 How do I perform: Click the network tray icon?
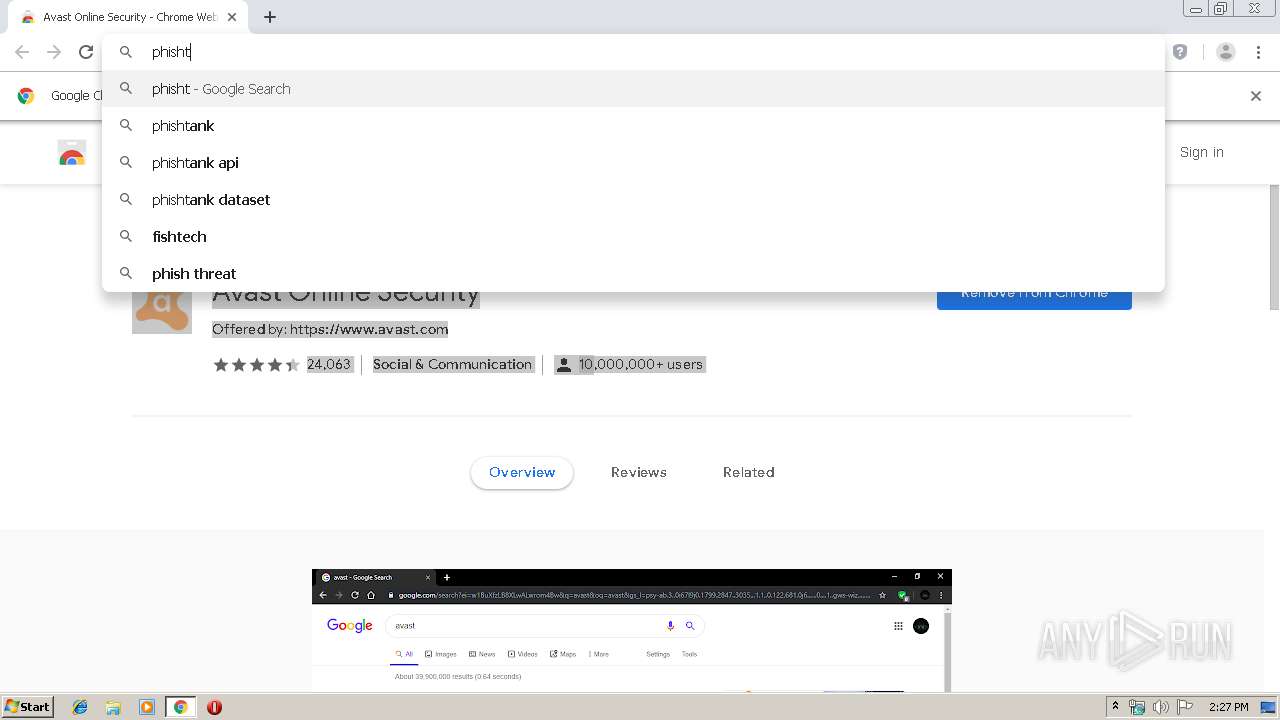[1137, 707]
